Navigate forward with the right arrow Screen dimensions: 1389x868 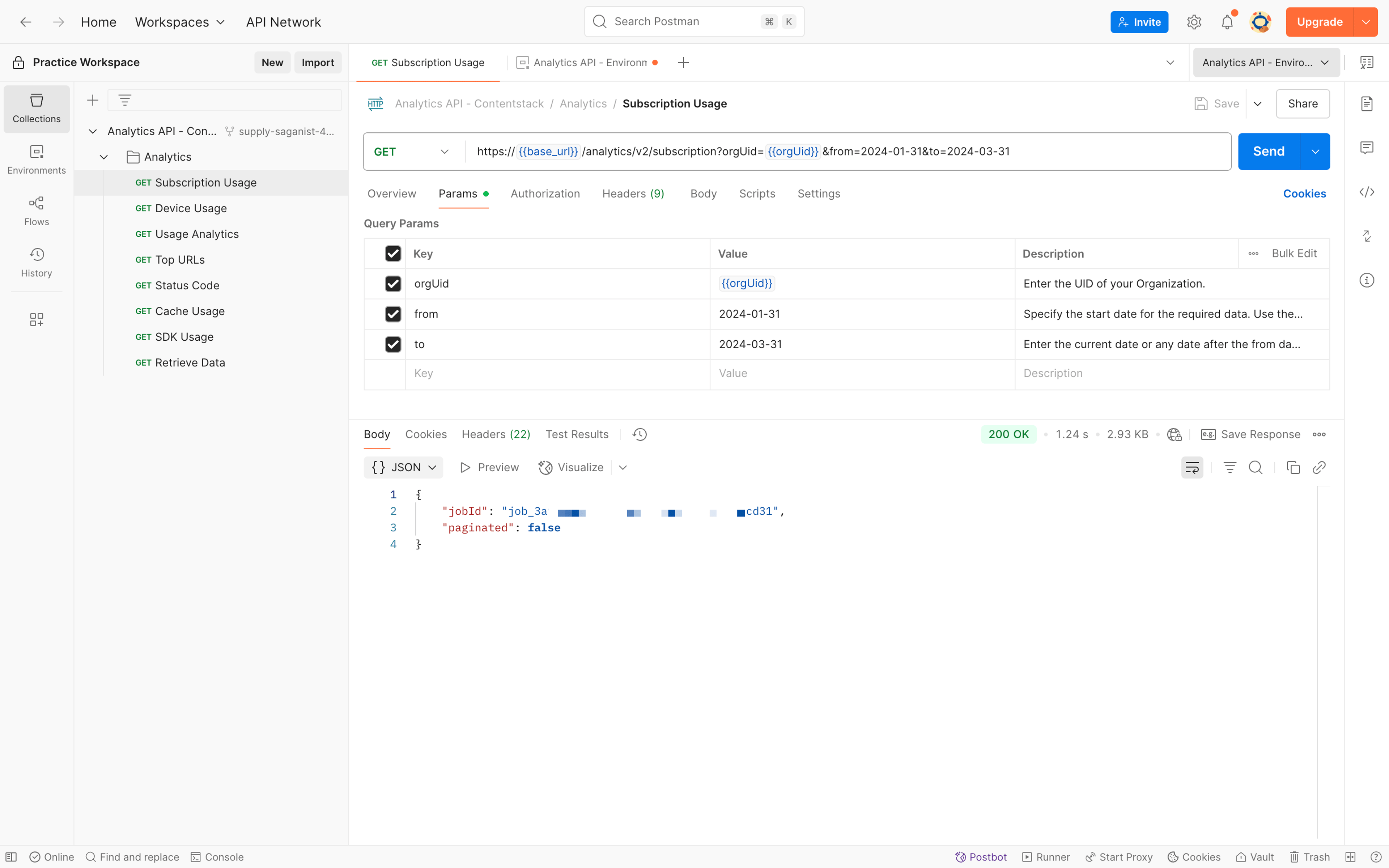tap(59, 22)
